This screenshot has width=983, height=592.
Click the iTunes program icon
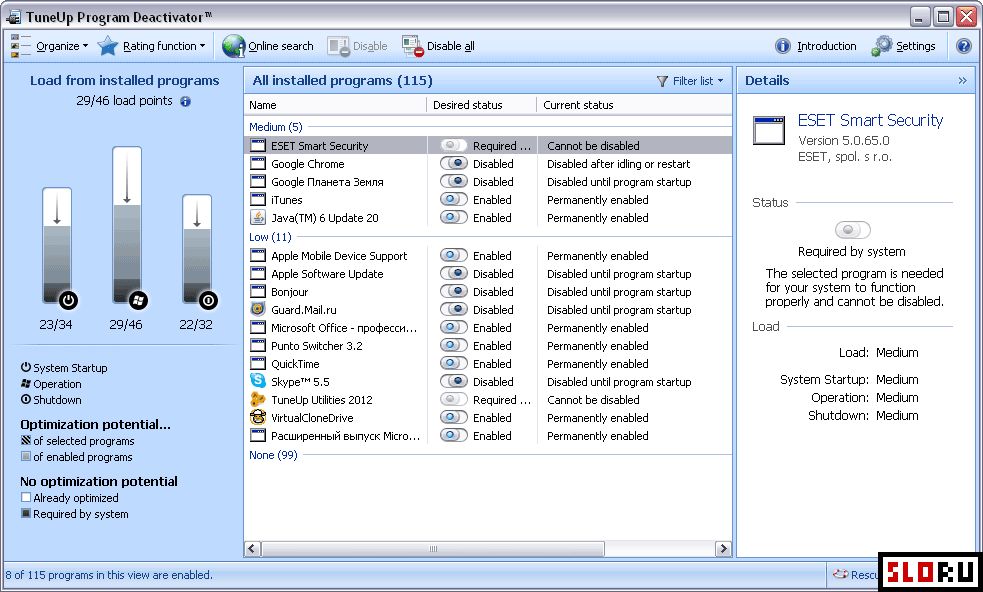pyautogui.click(x=258, y=199)
